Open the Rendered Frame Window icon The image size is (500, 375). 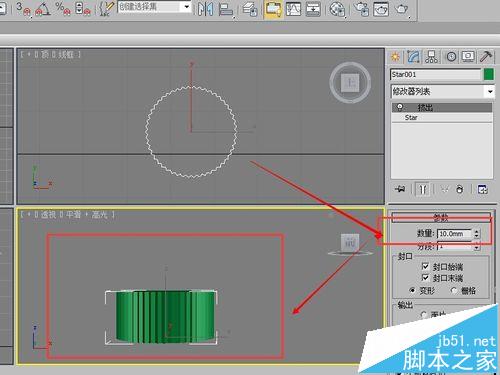click(381, 9)
